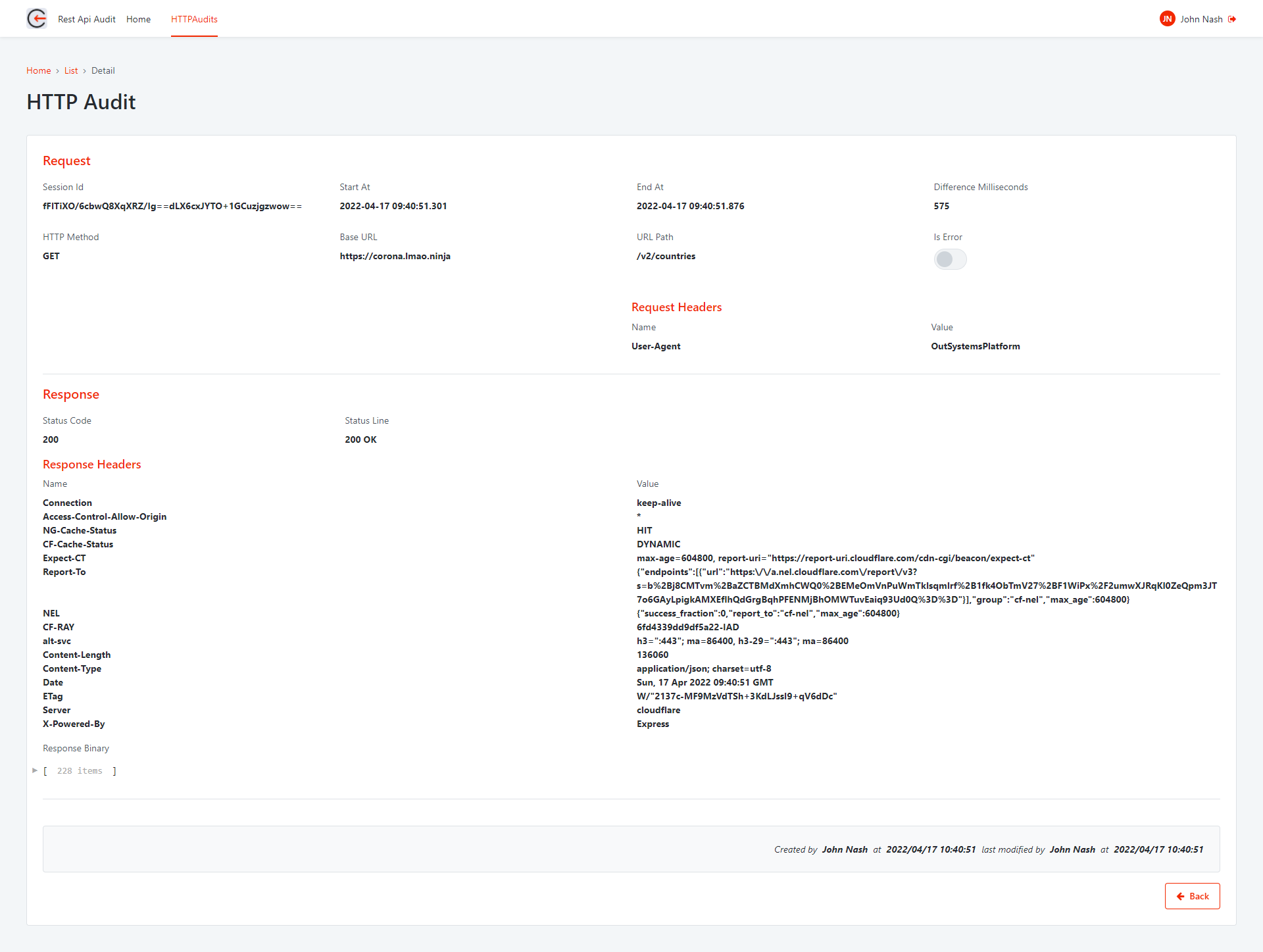Click the User-Agent header name
This screenshot has height=952, width=1263.
tap(656, 346)
